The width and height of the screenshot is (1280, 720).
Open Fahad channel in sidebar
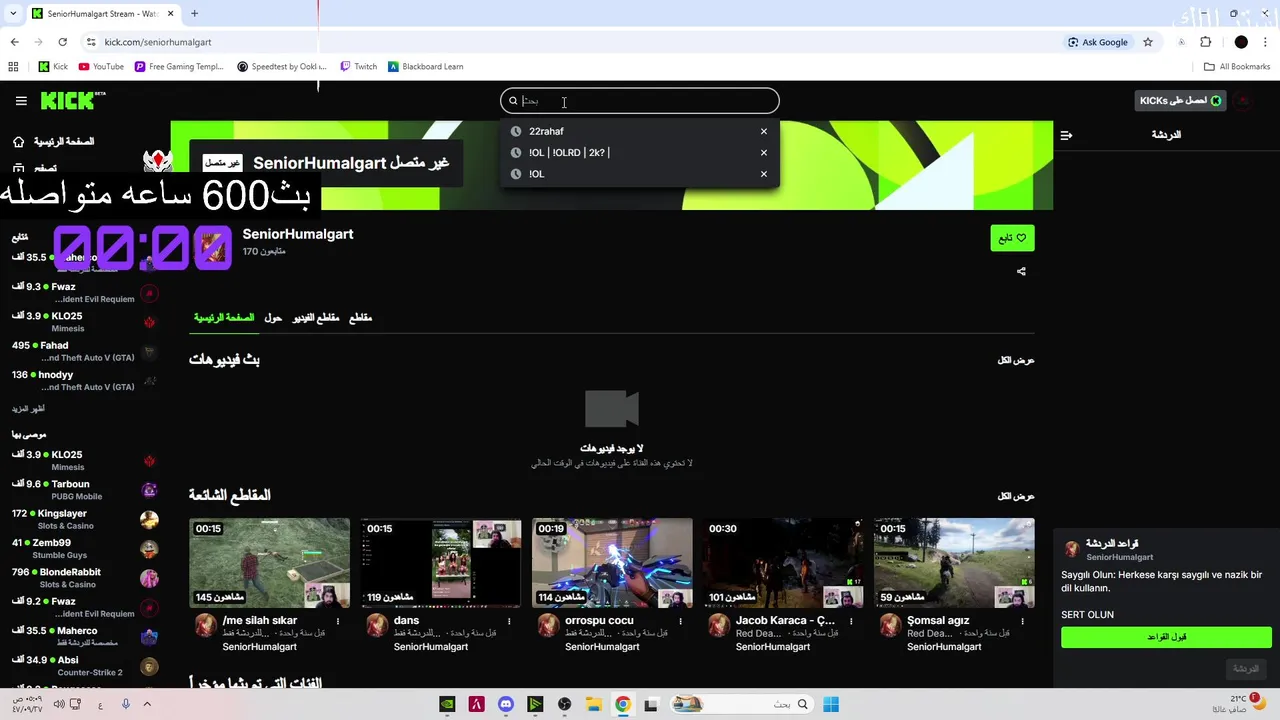(x=84, y=351)
